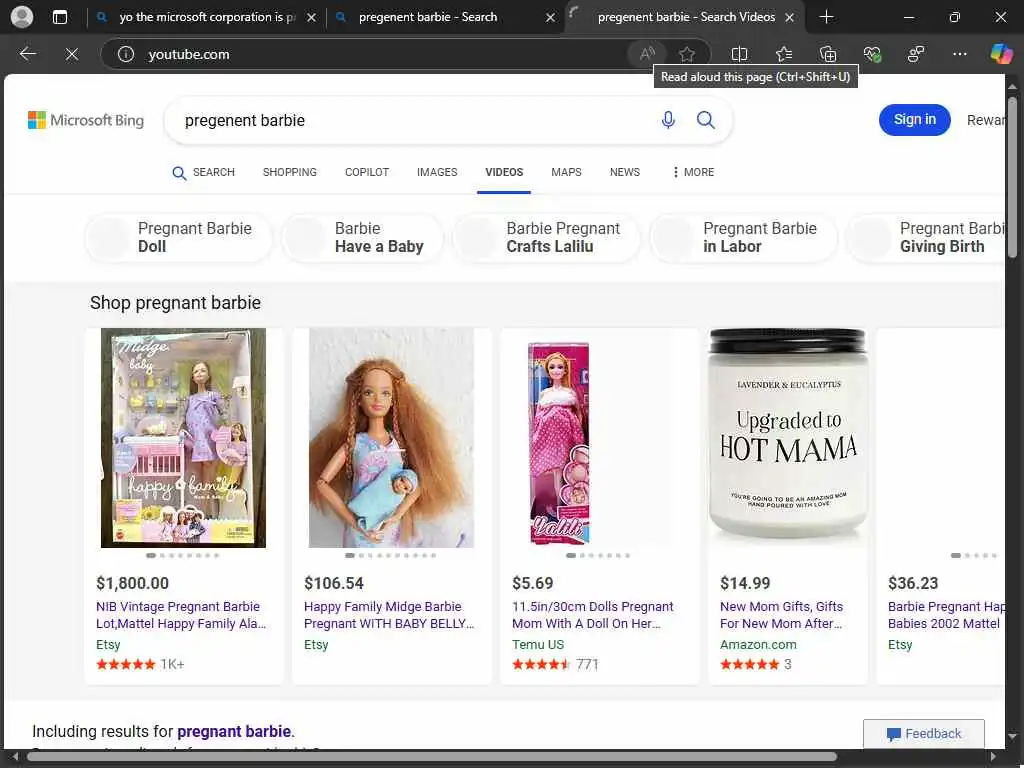
Task: Close the 'pregenent barbie - Search Videos' tab
Action: tap(789, 18)
